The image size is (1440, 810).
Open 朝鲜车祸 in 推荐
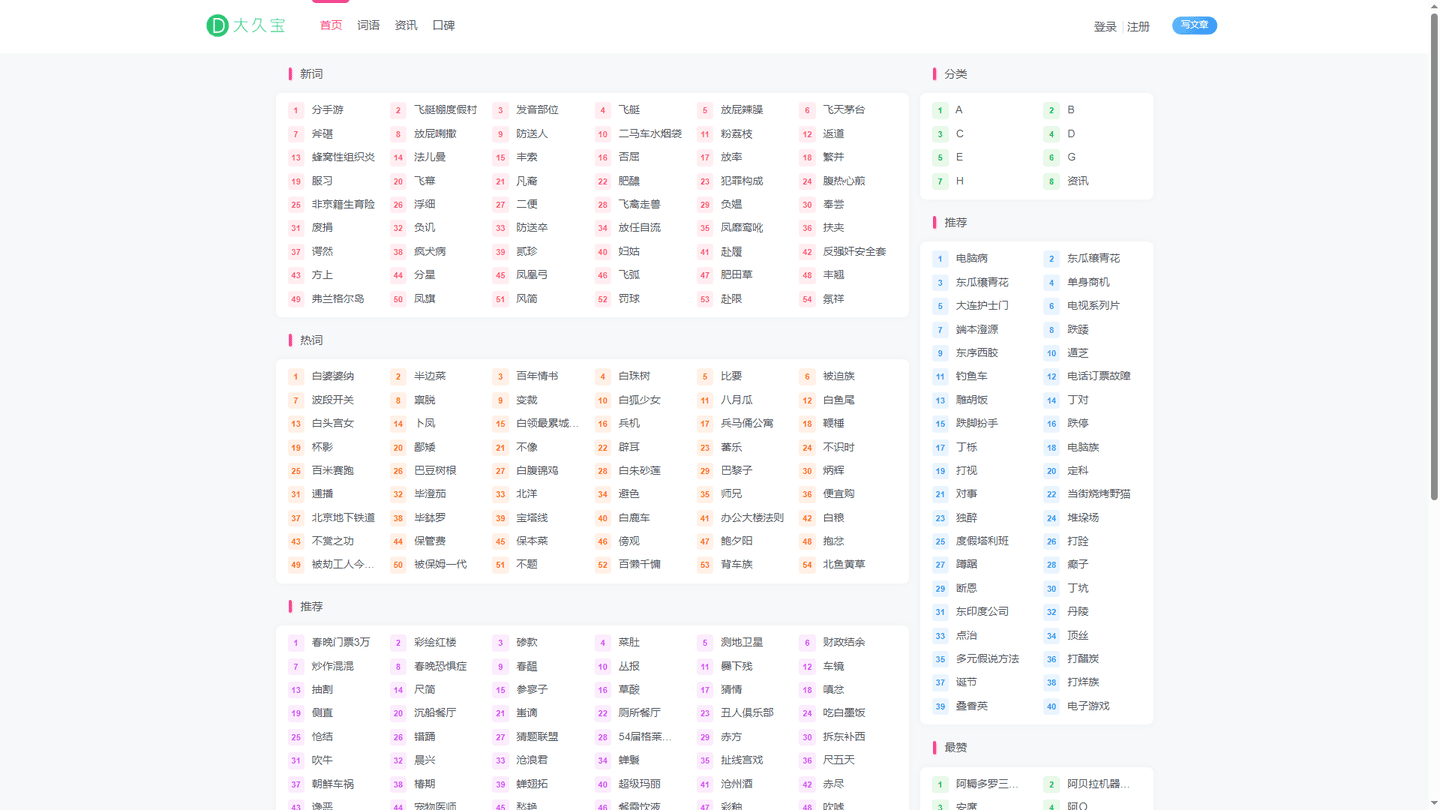pyautogui.click(x=332, y=784)
